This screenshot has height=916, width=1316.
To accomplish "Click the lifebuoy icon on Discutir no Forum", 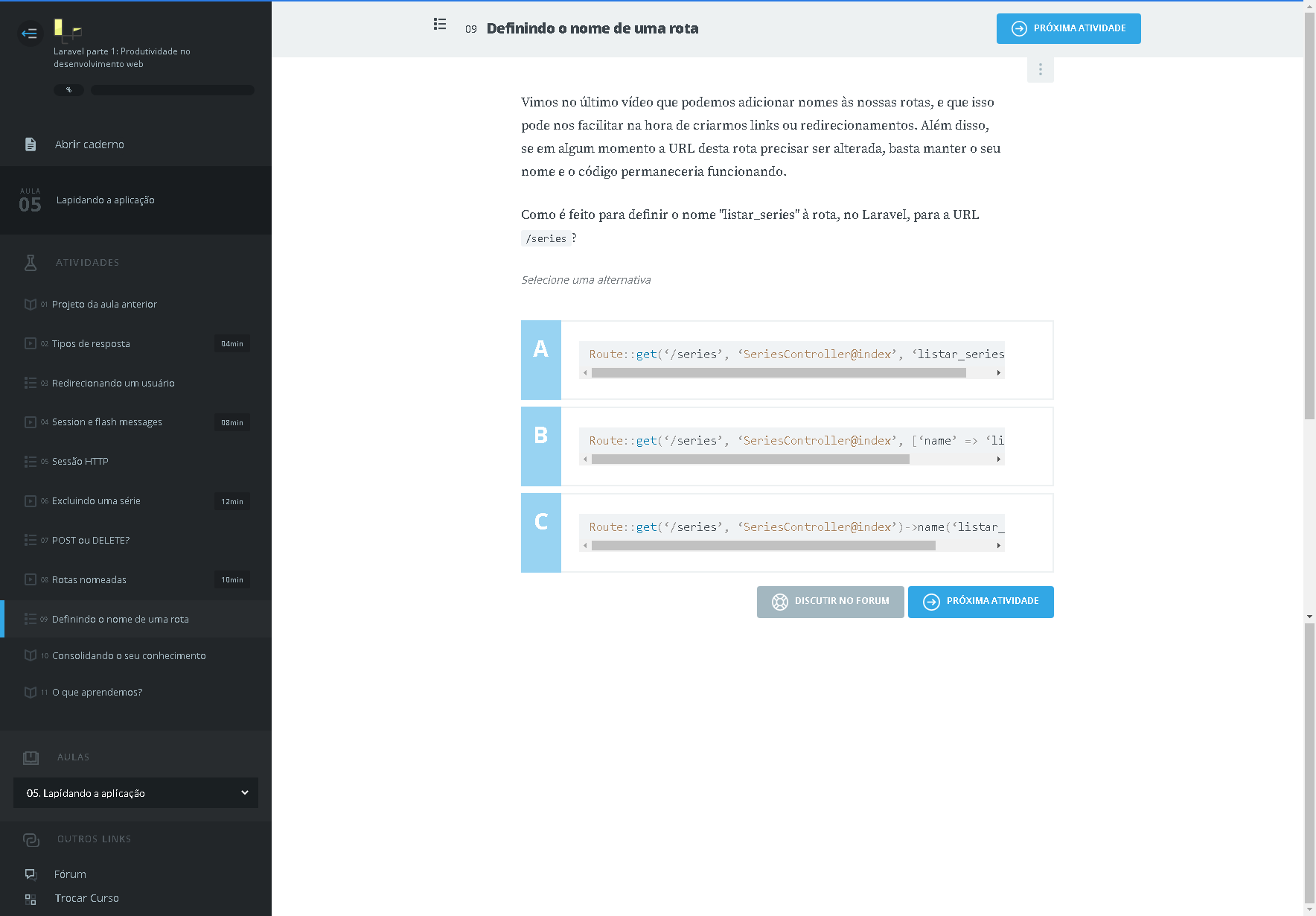I will pos(779,602).
